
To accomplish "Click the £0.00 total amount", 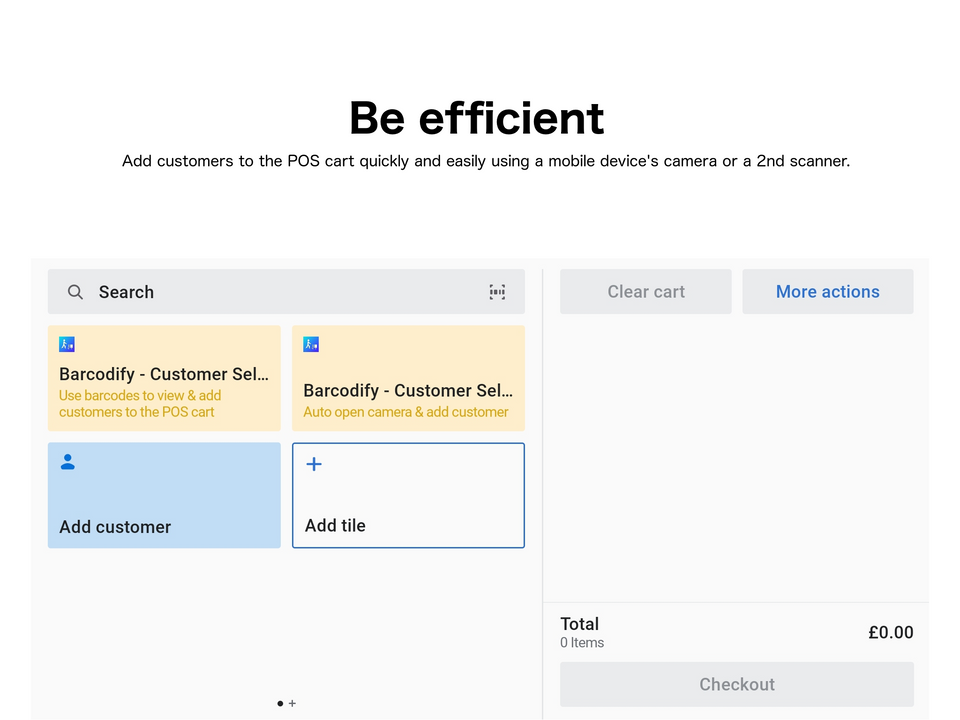I will pyautogui.click(x=890, y=632).
